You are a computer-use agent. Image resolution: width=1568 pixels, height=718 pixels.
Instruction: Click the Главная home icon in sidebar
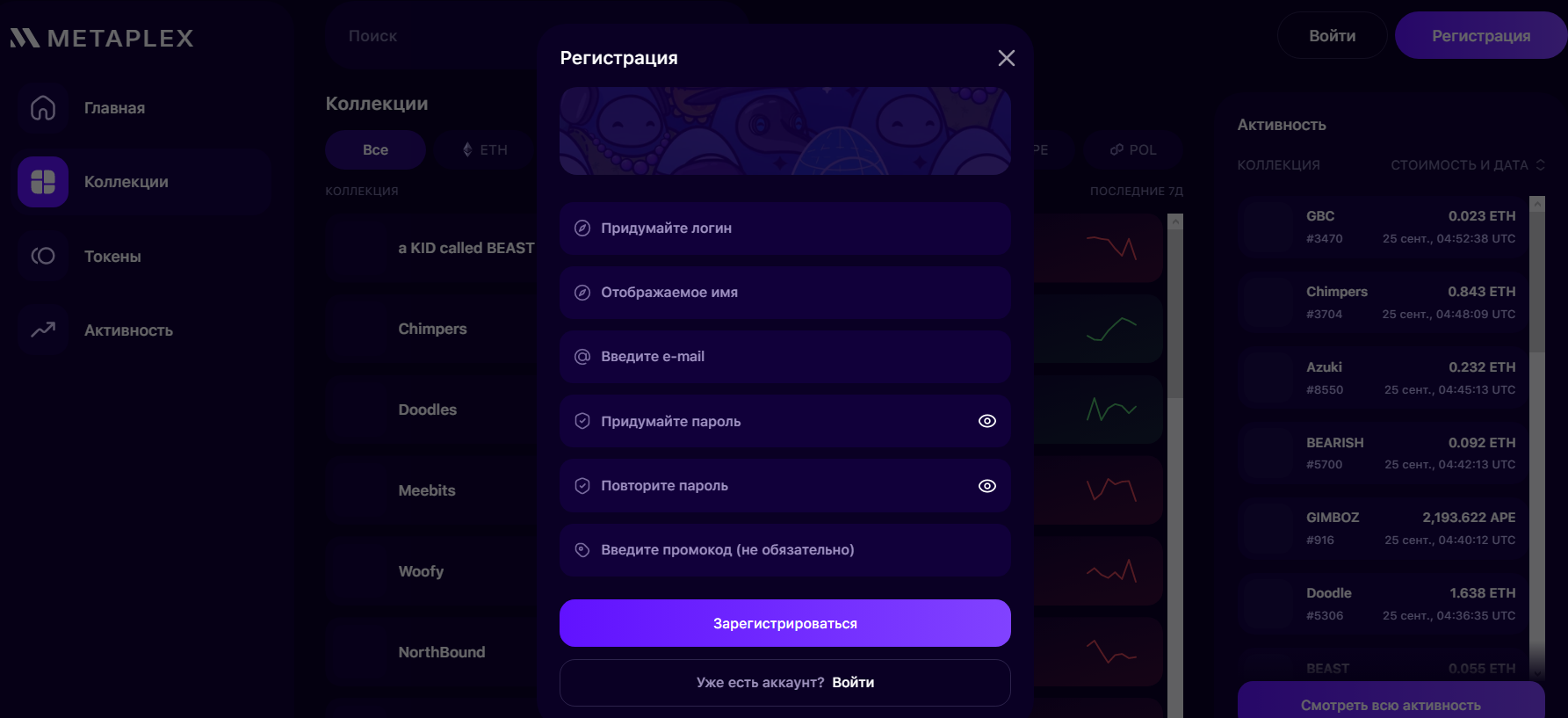pyautogui.click(x=43, y=108)
